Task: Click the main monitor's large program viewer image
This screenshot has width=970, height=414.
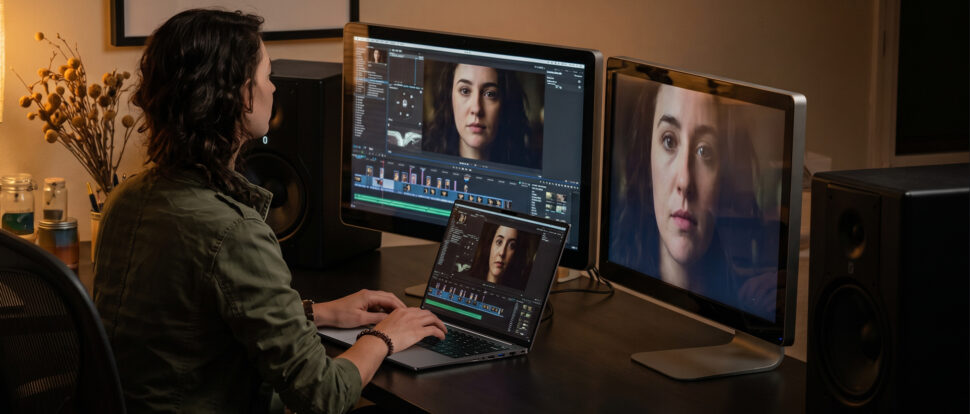Action: (x=483, y=114)
